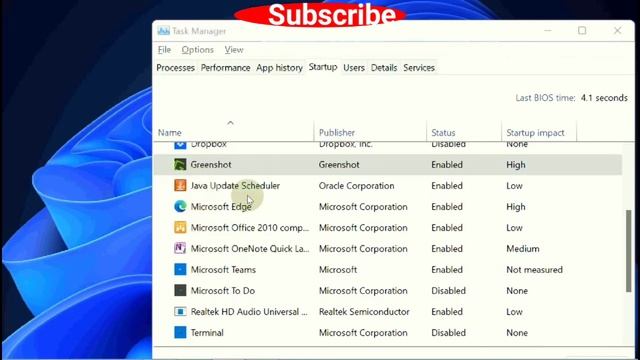640x360 pixels.
Task: Sort by the Status column header
Action: pos(443,133)
